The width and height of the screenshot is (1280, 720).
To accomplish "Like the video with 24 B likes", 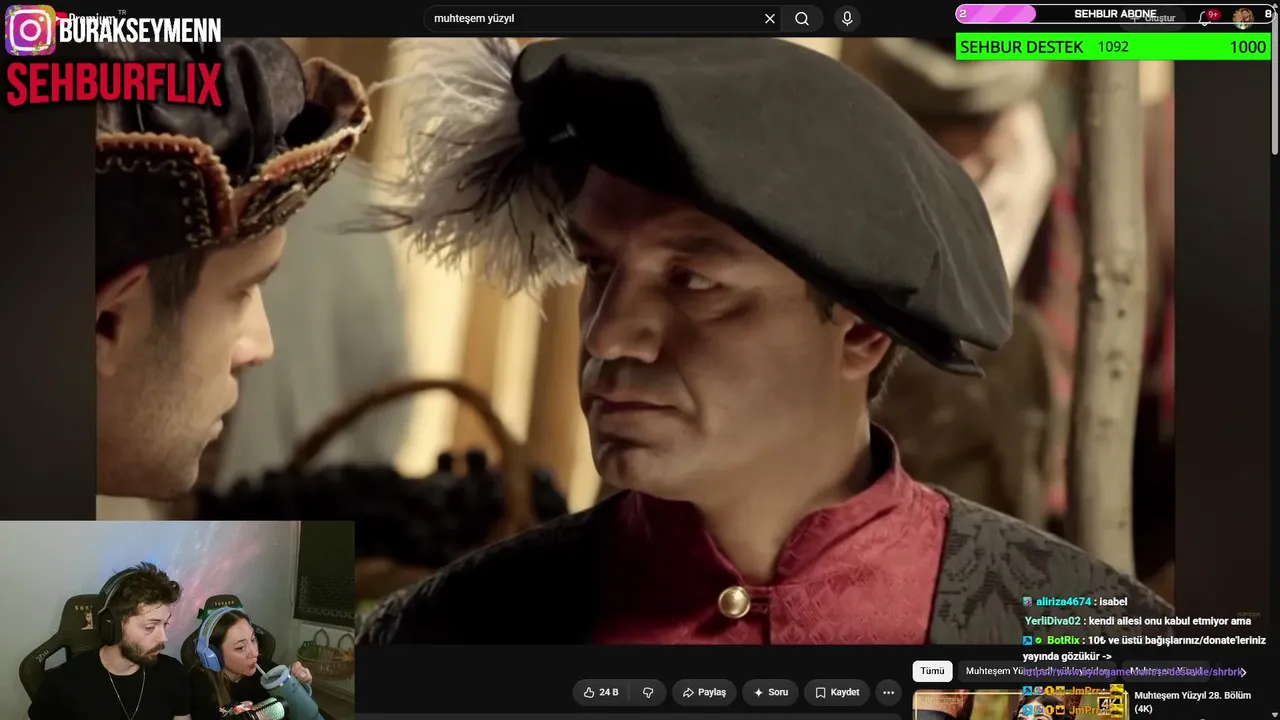I will click(x=600, y=692).
